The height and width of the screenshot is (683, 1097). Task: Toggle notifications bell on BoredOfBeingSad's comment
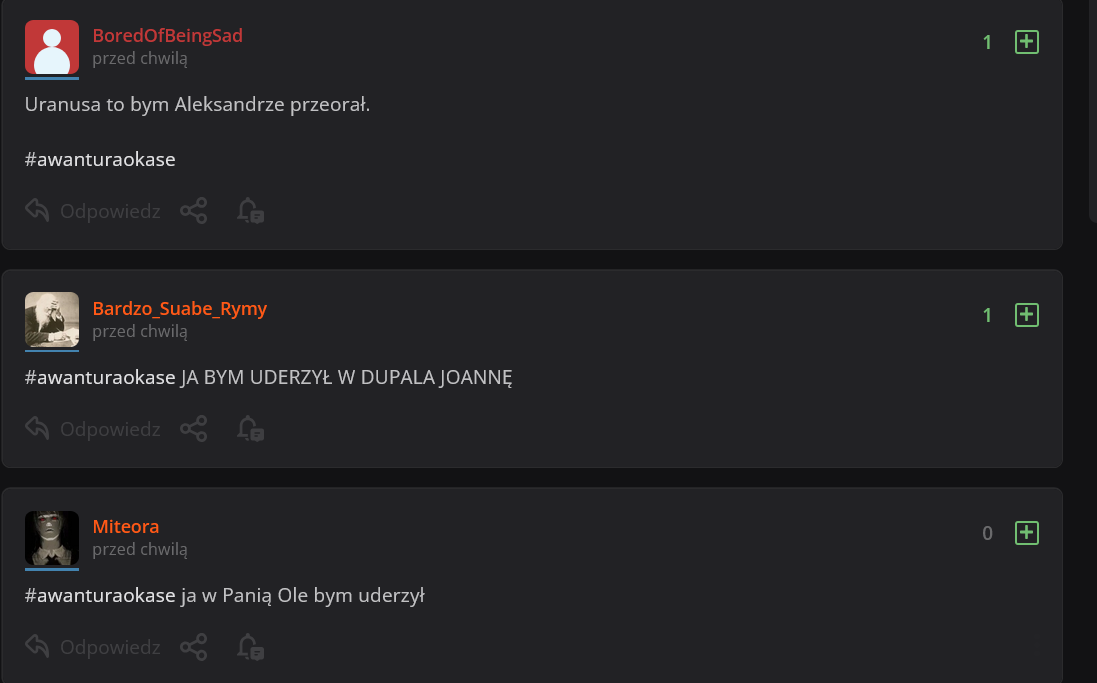(250, 211)
